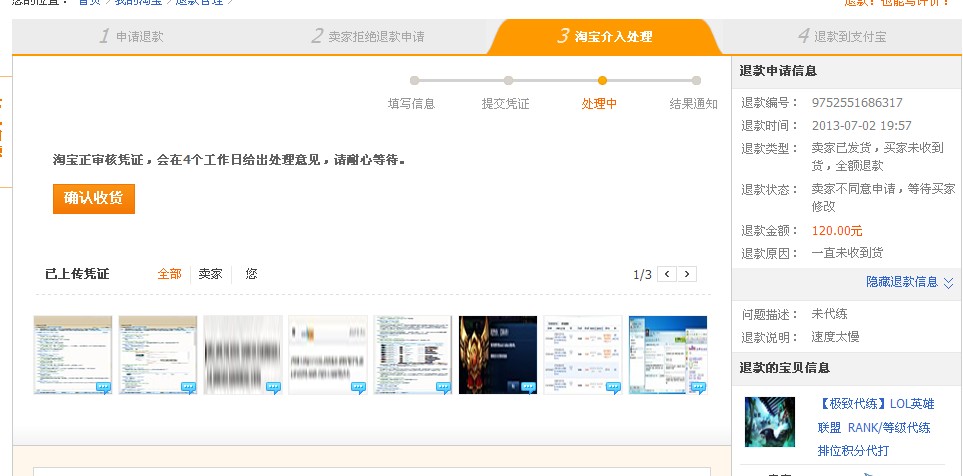Screen dimensions: 963x476
Task: Select the active 淘宝介入处理 step tab
Action: 605,36
